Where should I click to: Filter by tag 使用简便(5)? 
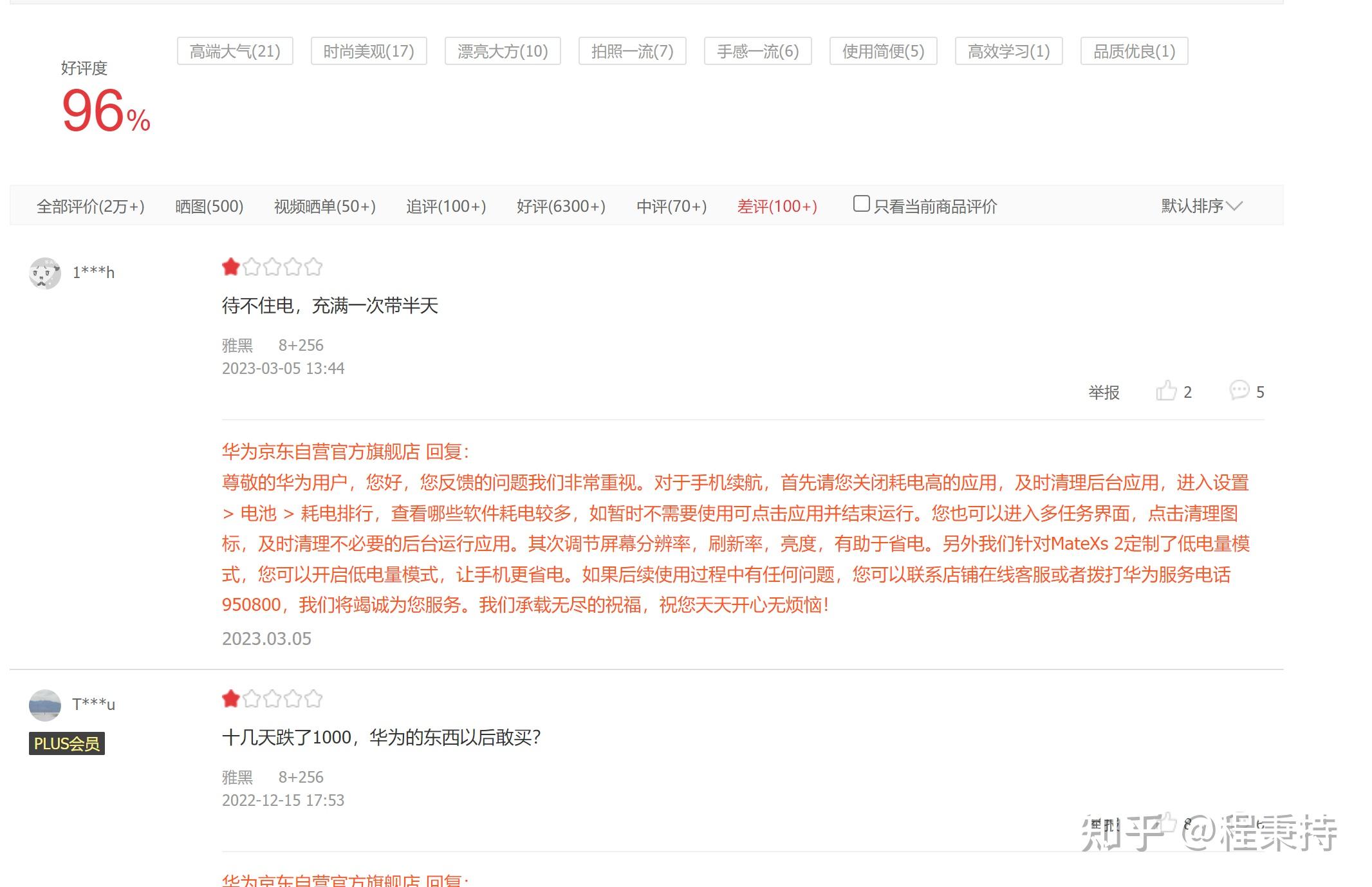pyautogui.click(x=884, y=51)
